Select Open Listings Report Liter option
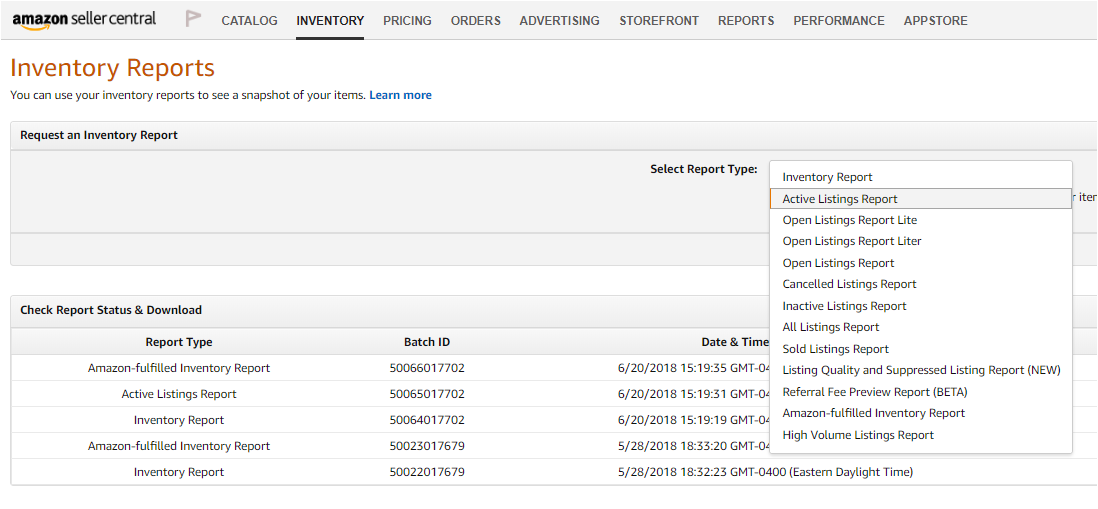1098x509 pixels. [921, 241]
